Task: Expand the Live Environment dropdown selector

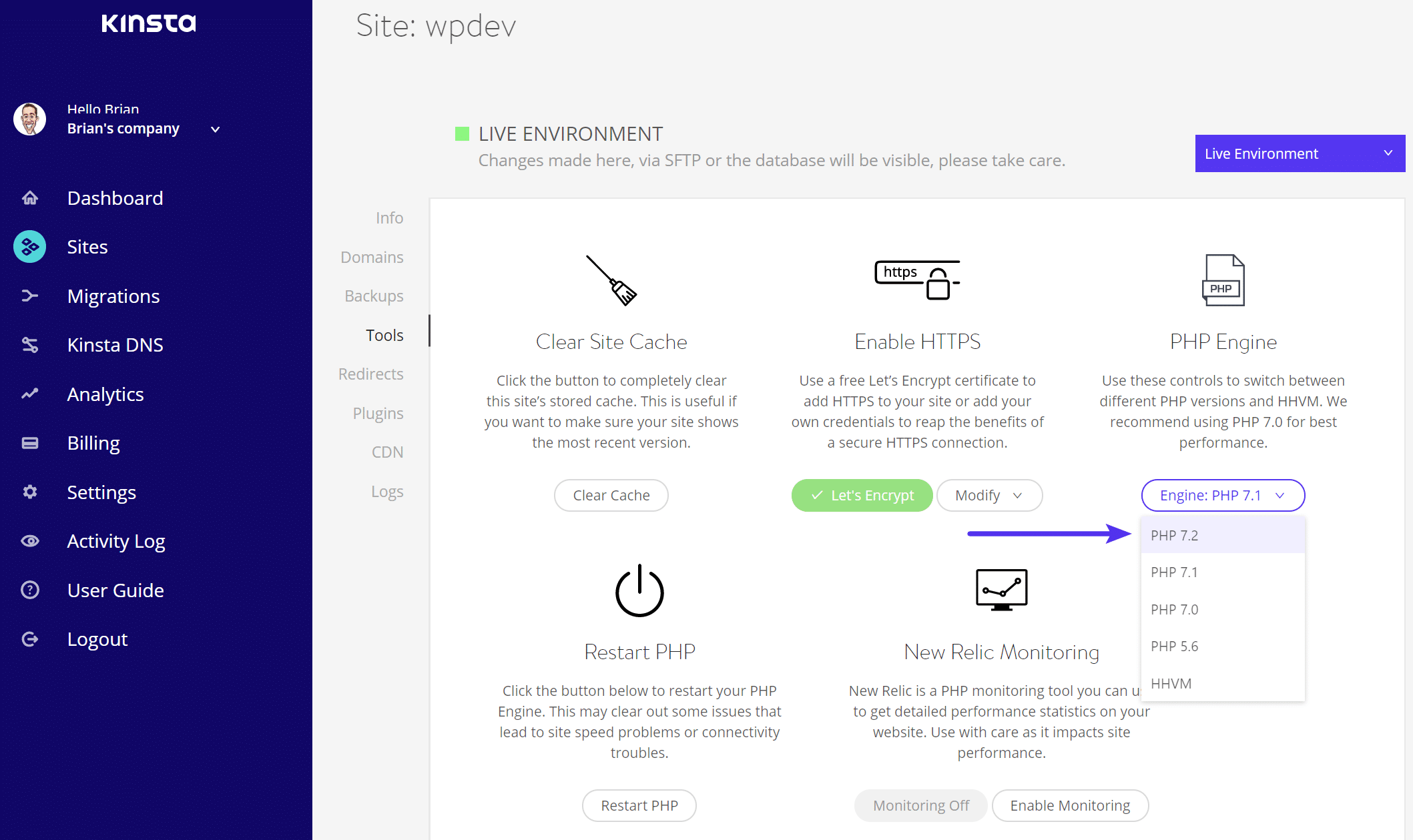Action: [x=1299, y=153]
